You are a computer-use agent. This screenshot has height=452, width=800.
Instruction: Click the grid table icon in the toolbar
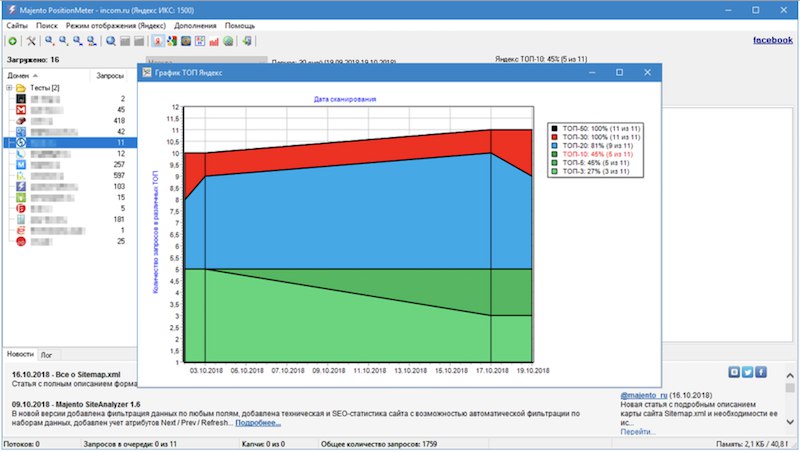(x=199, y=41)
